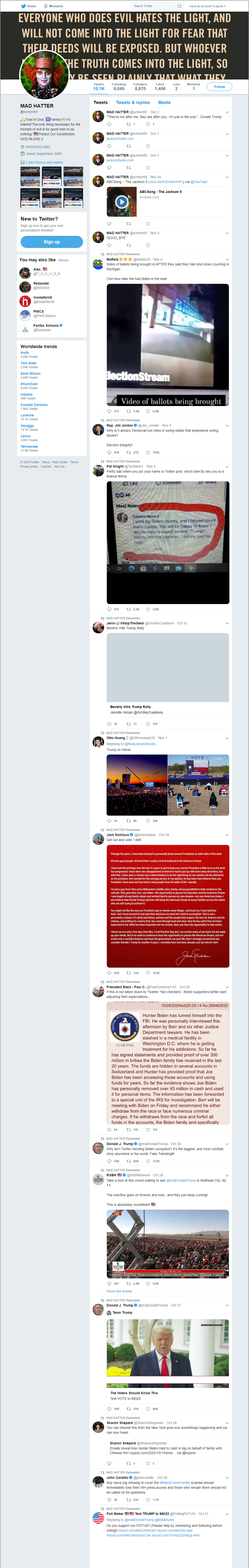Open 3,544 Photos and videos link

click(x=44, y=163)
